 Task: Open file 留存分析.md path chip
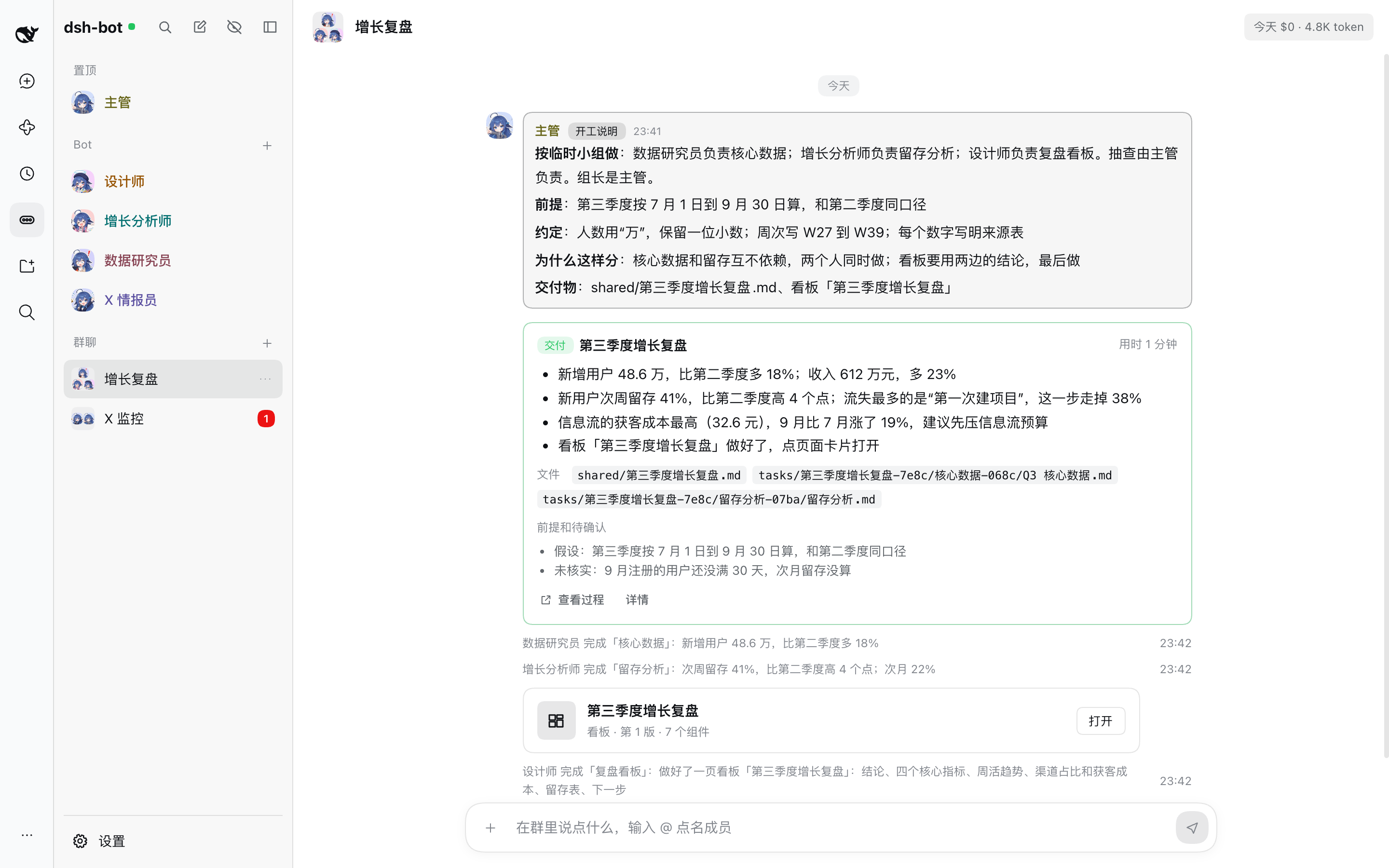pyautogui.click(x=709, y=500)
